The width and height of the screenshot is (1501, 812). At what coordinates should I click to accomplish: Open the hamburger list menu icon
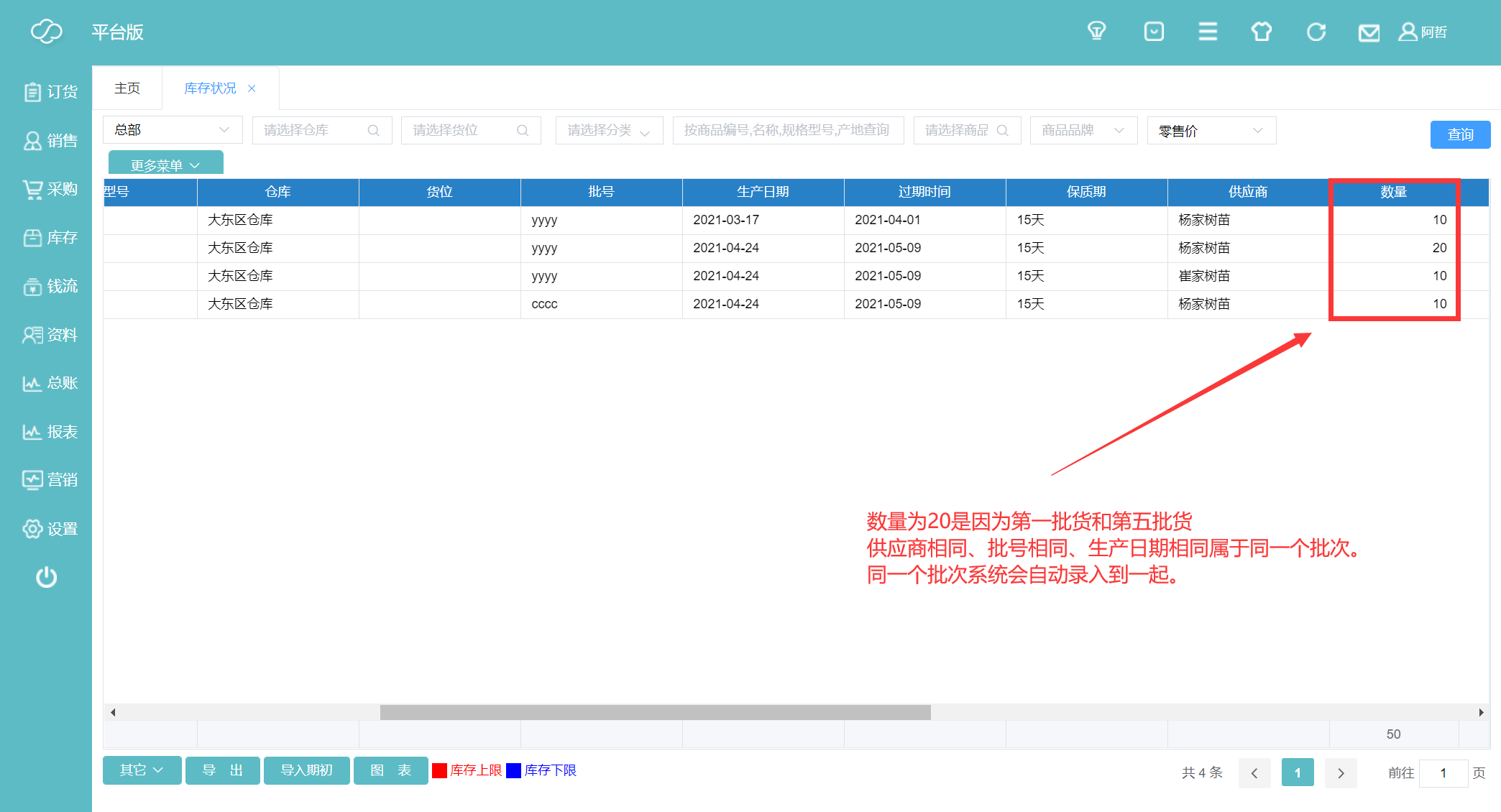(x=1208, y=32)
